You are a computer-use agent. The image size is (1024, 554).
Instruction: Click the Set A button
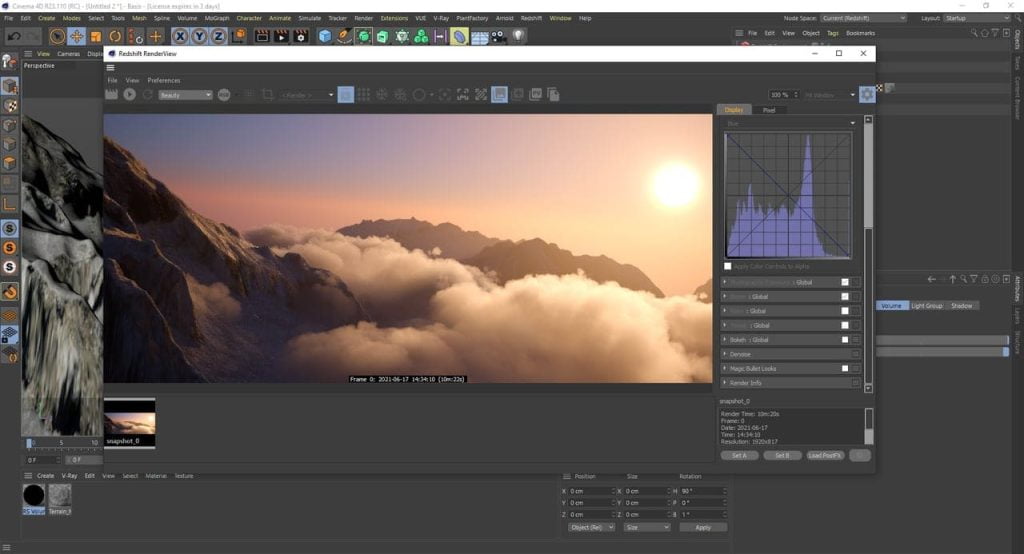tap(739, 455)
